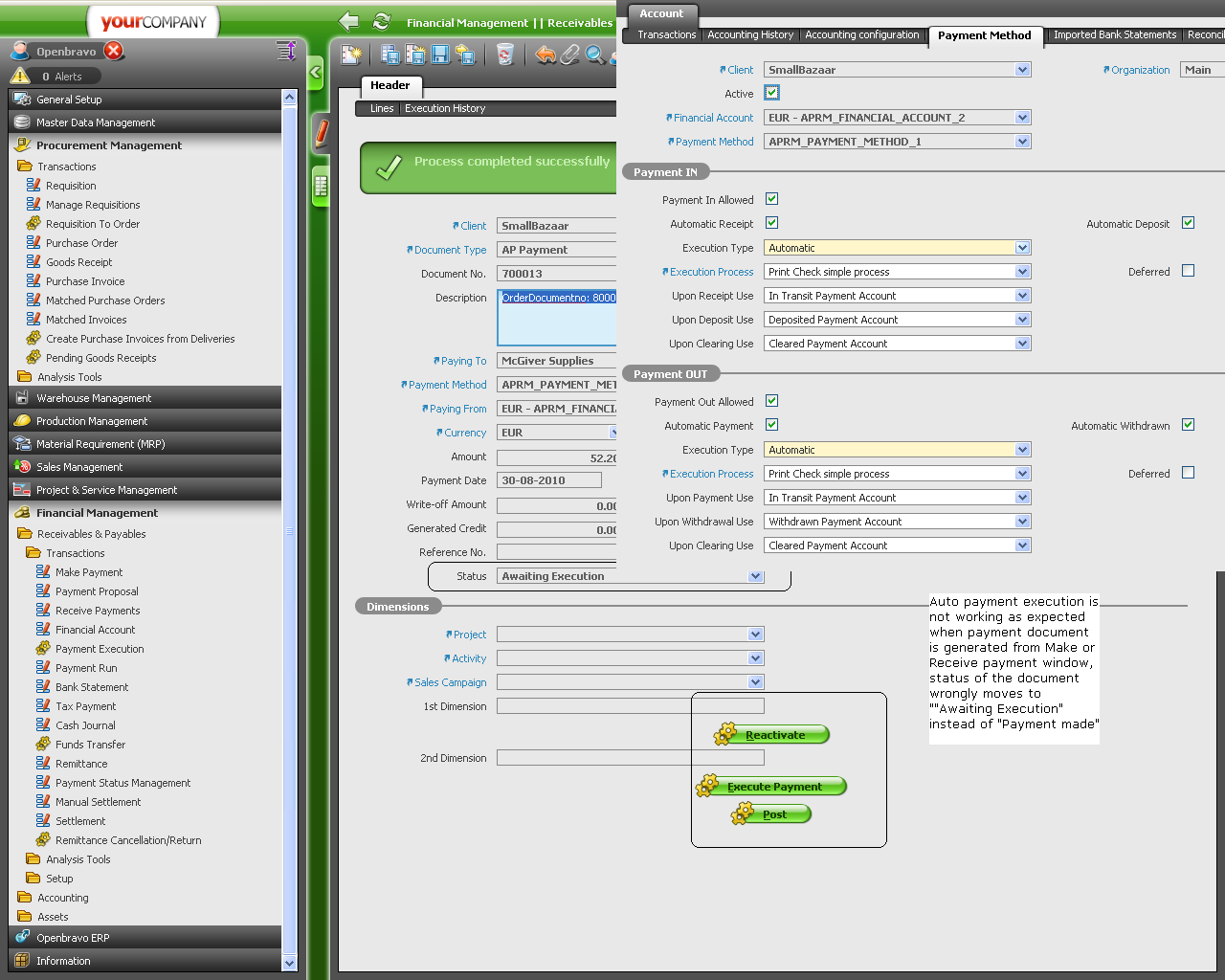
Task: Click the Payment Date input field
Action: [x=548, y=480]
